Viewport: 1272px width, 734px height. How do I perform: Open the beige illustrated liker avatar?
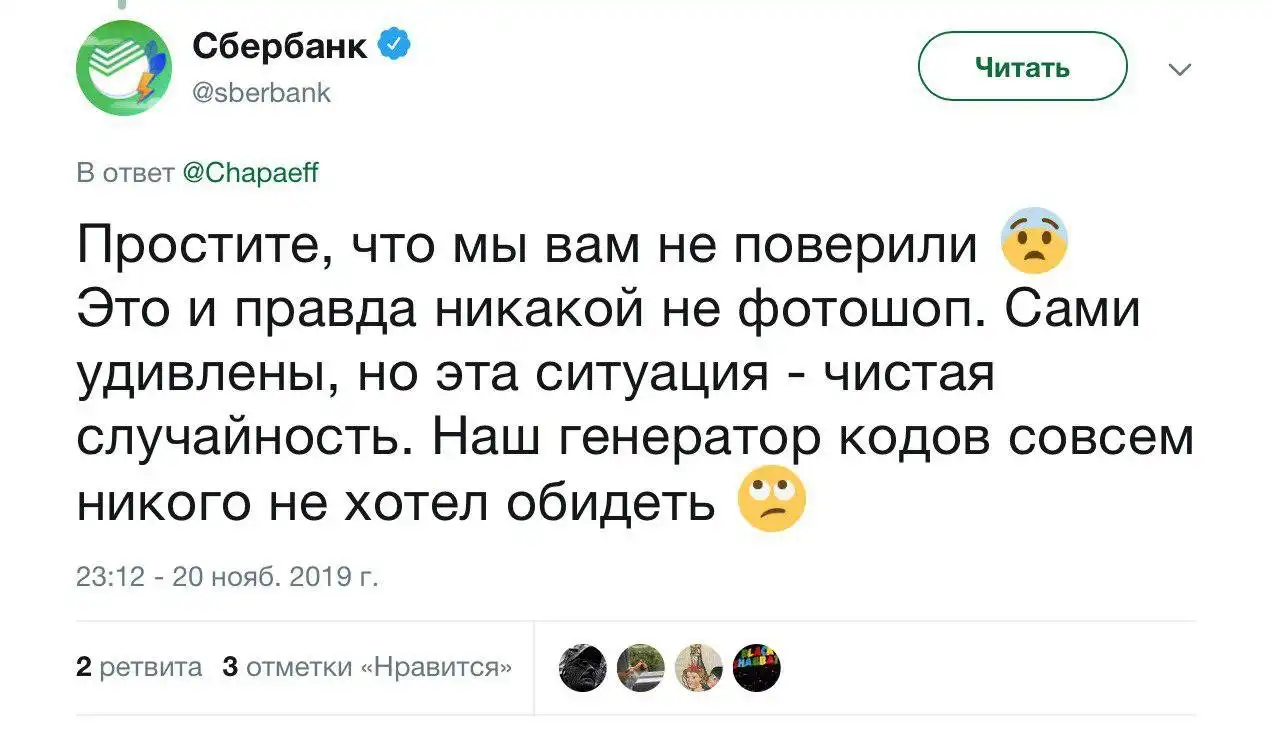point(698,667)
